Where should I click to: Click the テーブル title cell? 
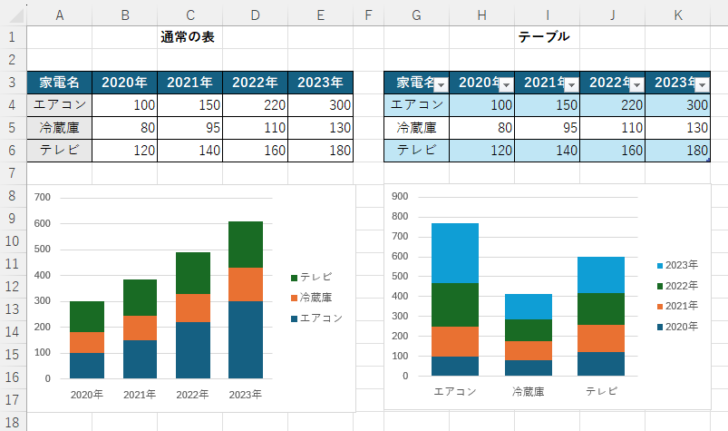(546, 37)
